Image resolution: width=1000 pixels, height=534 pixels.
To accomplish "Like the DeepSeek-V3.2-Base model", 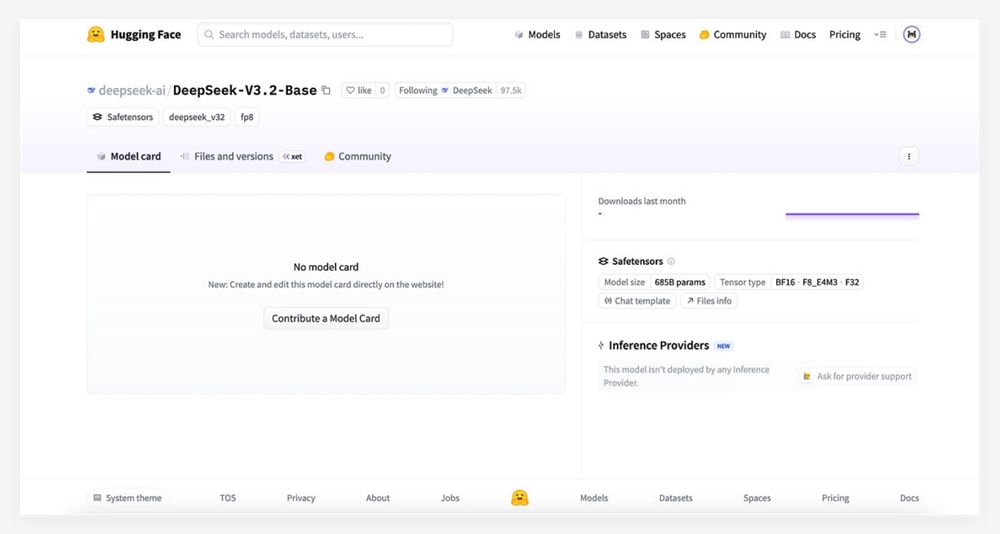I will (x=358, y=90).
